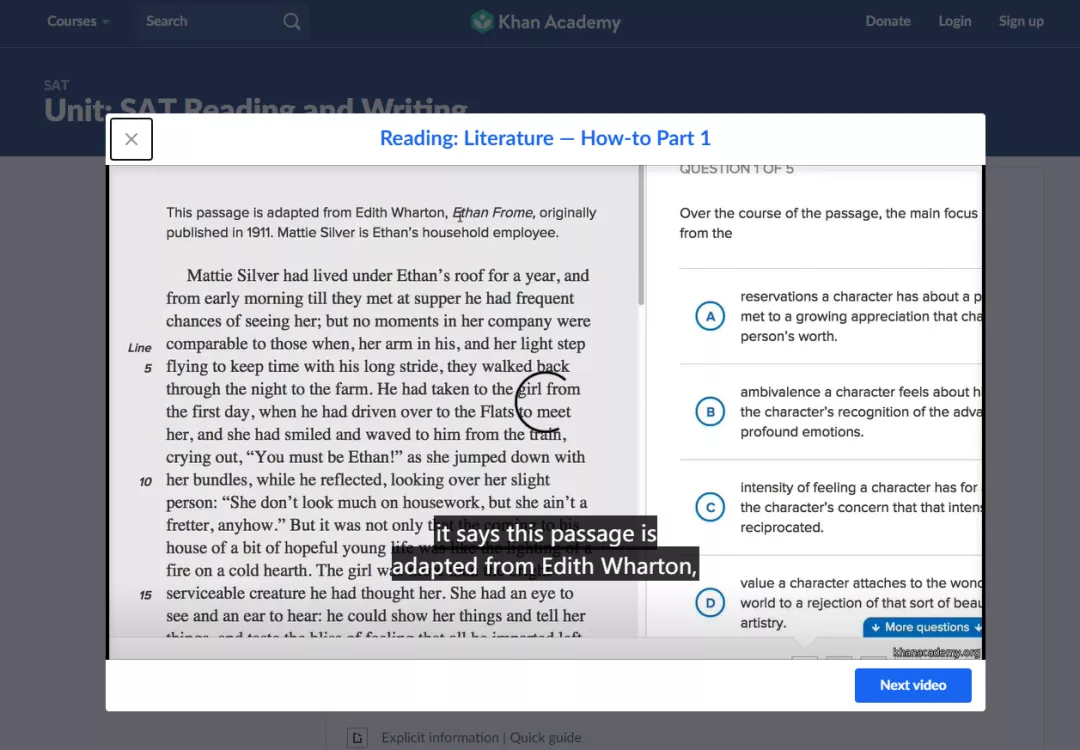Open the Courses dropdown menu
Image resolution: width=1080 pixels, height=750 pixels.
click(78, 21)
